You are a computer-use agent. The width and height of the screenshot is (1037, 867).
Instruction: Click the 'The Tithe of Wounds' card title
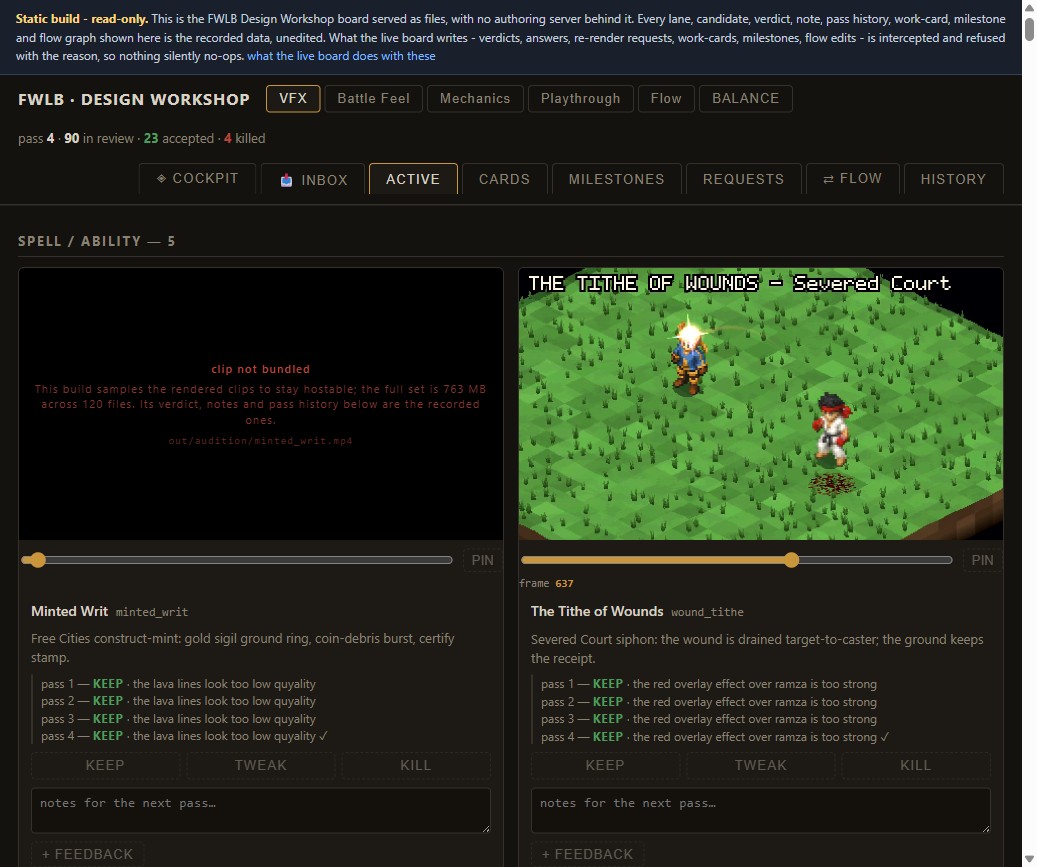(x=597, y=611)
